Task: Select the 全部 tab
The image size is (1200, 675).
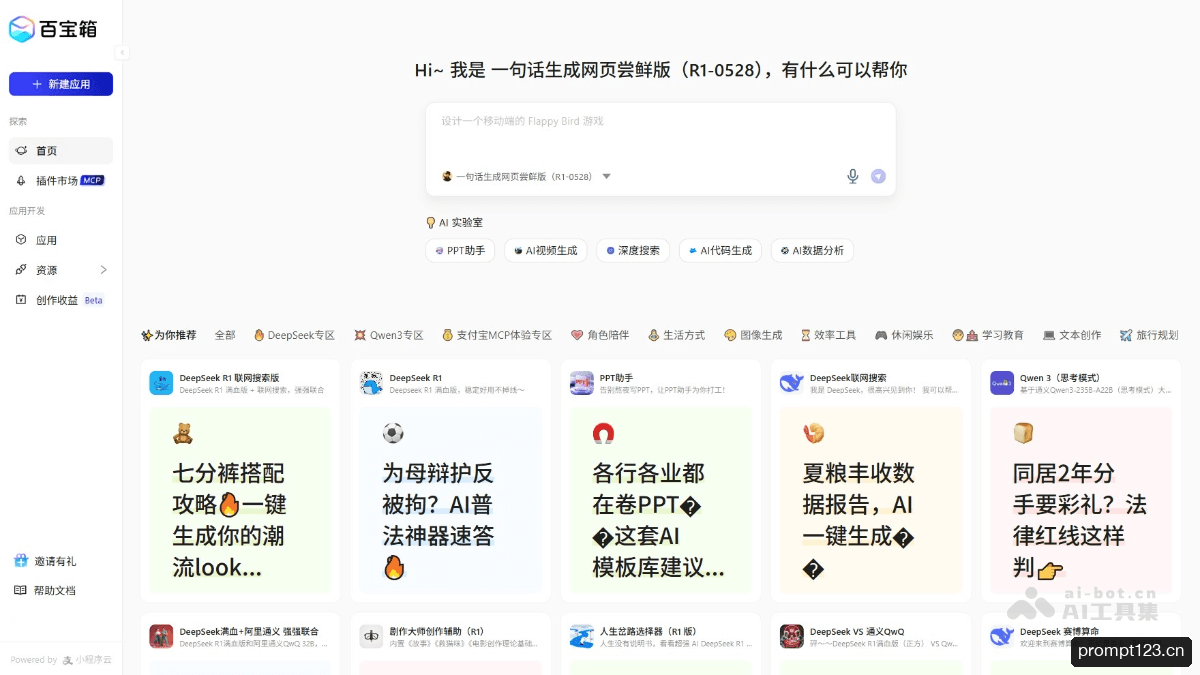Action: (225, 335)
